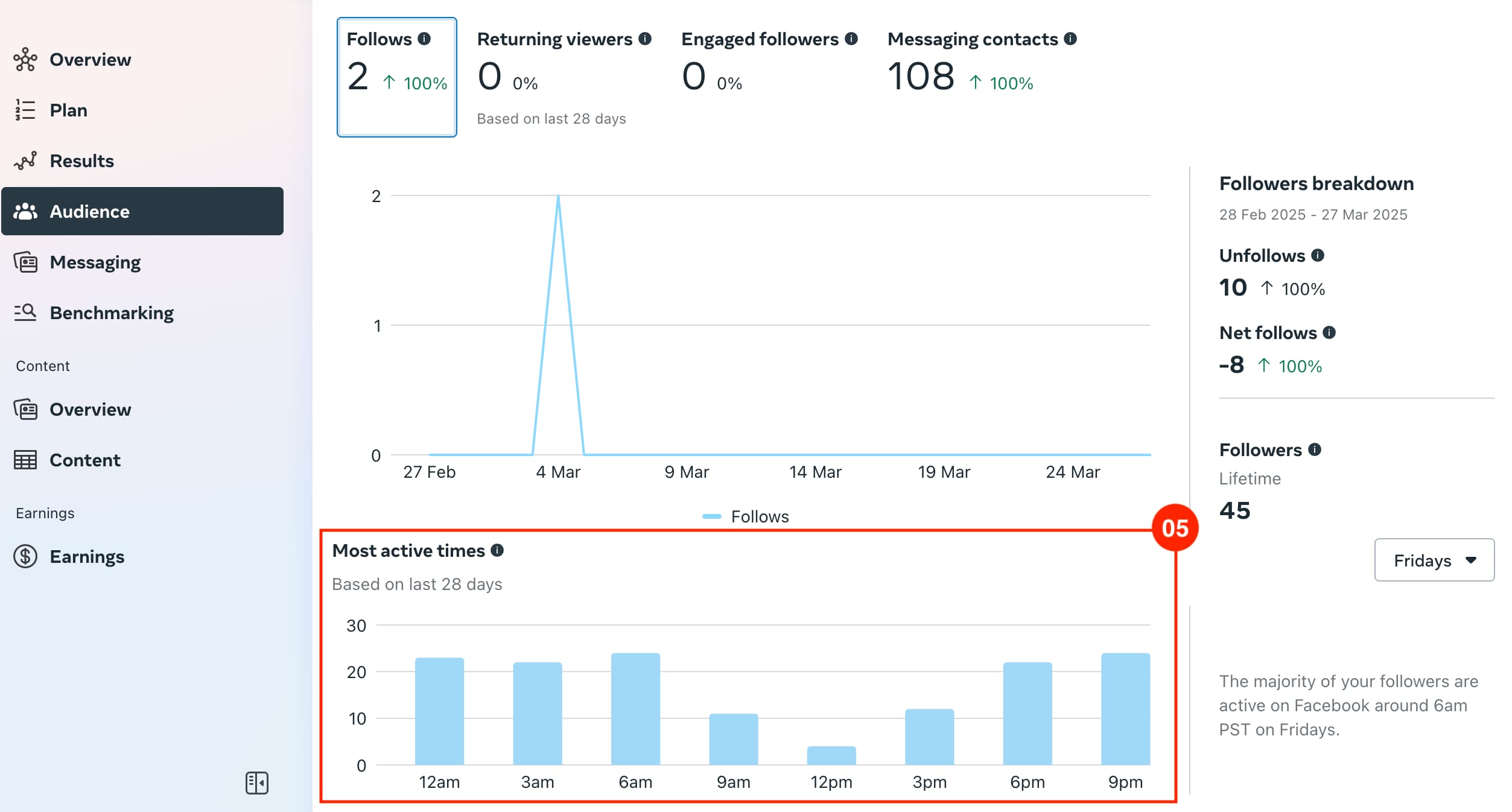Click the Messaging contacts info icon
The width and height of the screenshot is (1512, 812).
(x=1070, y=39)
